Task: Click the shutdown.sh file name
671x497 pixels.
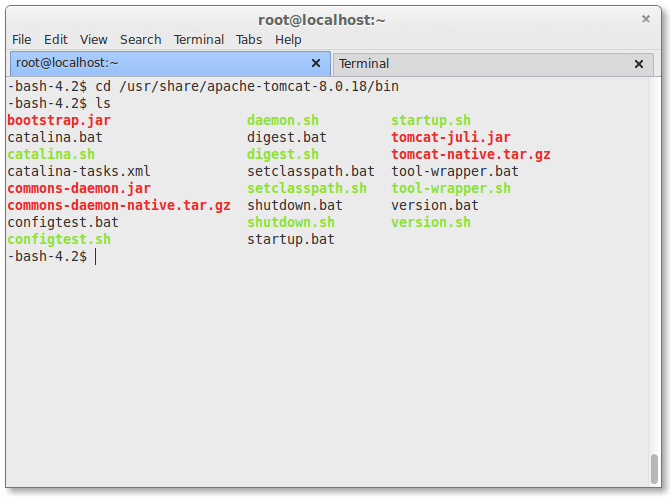Action: click(x=291, y=222)
